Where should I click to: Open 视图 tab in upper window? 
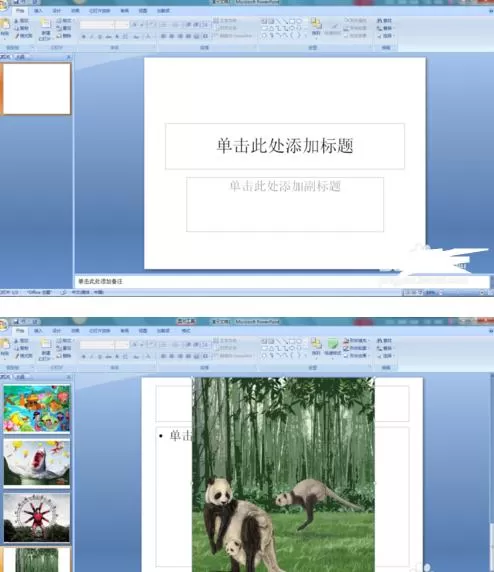(x=143, y=11)
